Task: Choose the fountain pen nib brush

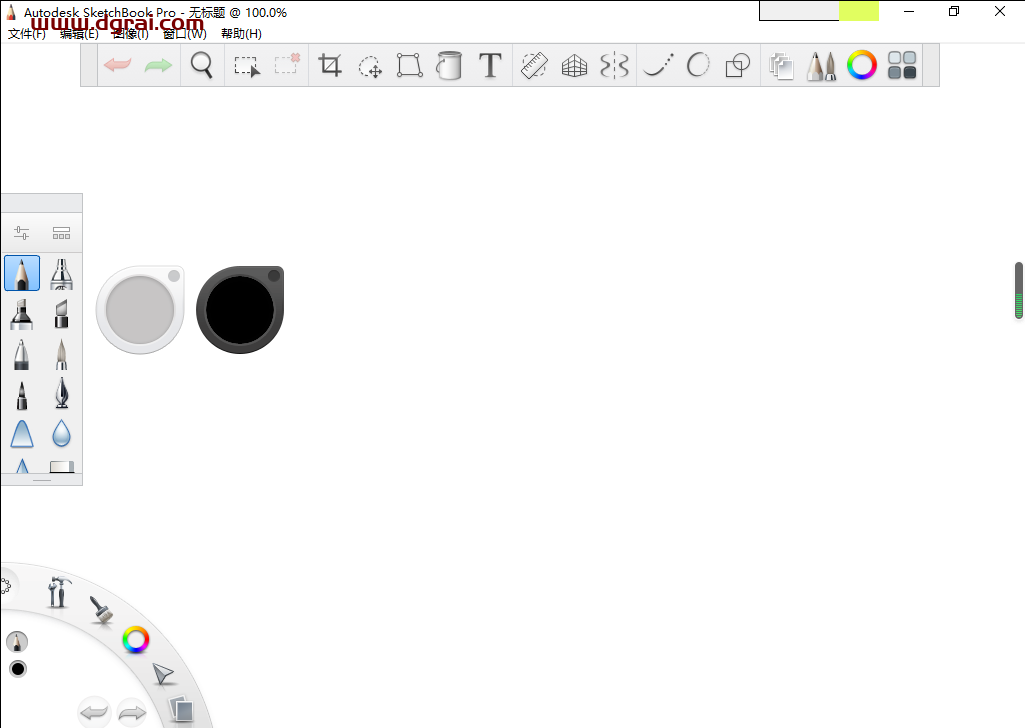Action: pos(61,393)
